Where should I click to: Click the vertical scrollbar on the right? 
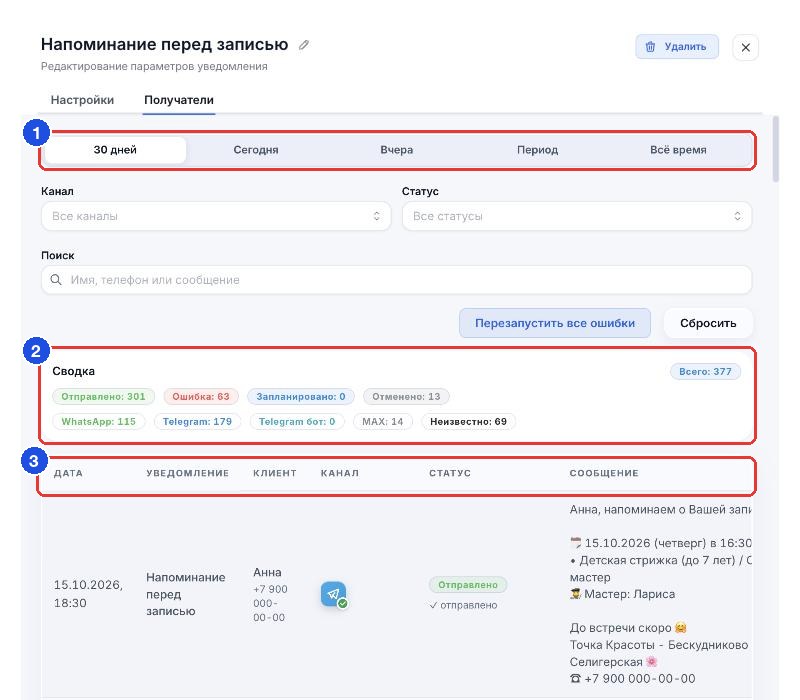776,149
